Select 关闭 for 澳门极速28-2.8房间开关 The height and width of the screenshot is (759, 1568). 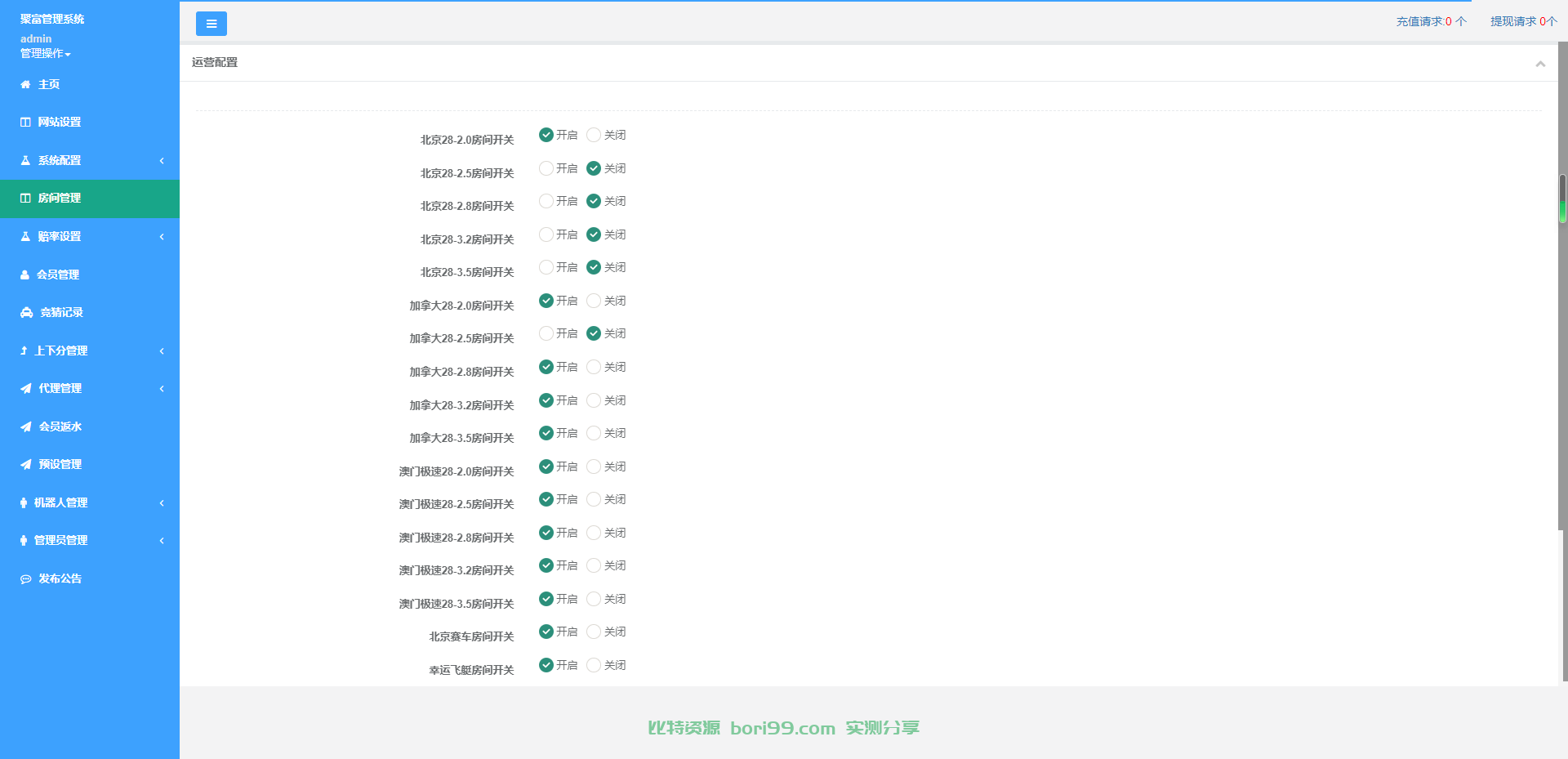(594, 533)
